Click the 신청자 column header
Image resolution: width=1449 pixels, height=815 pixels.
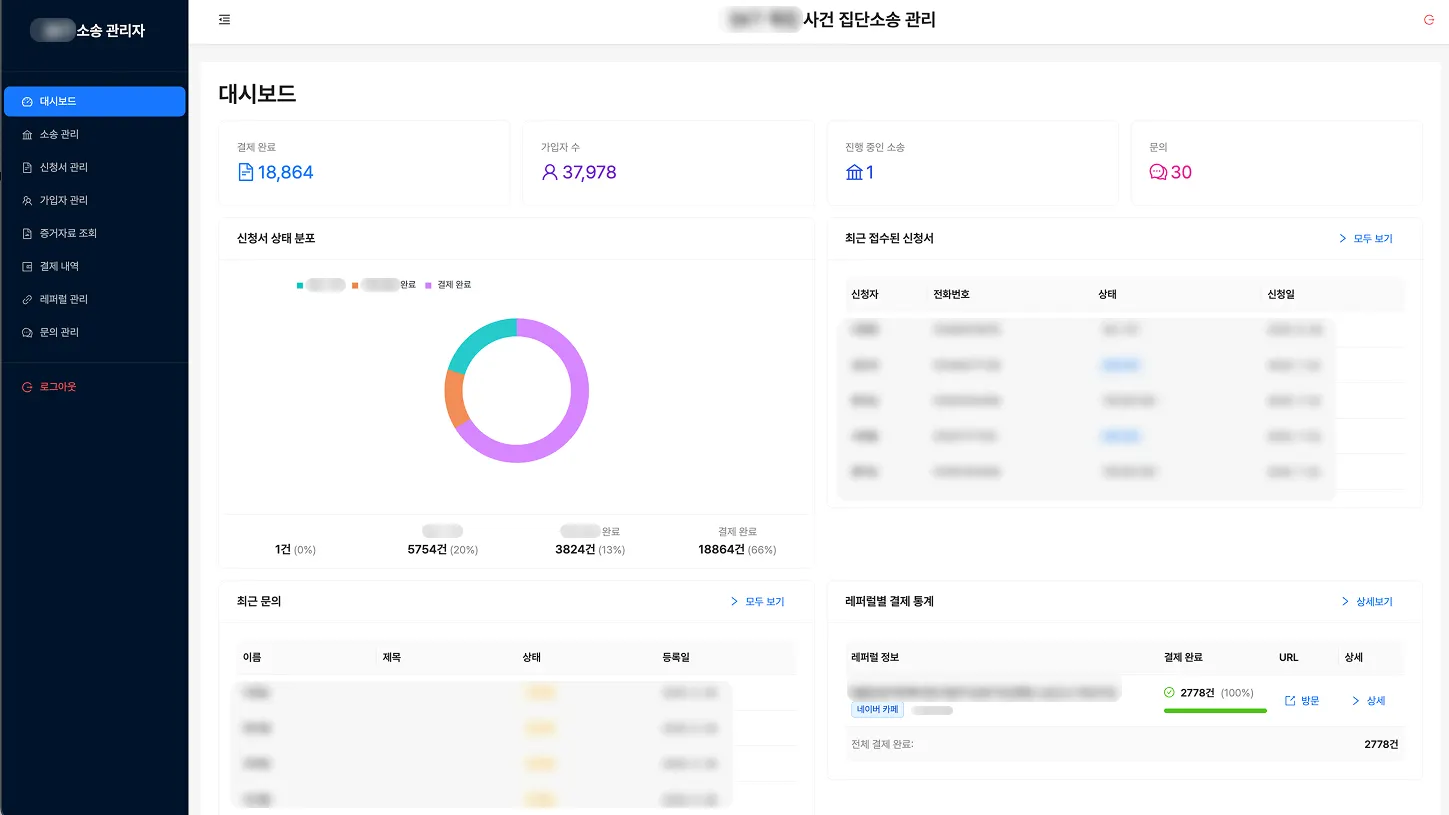click(x=865, y=294)
